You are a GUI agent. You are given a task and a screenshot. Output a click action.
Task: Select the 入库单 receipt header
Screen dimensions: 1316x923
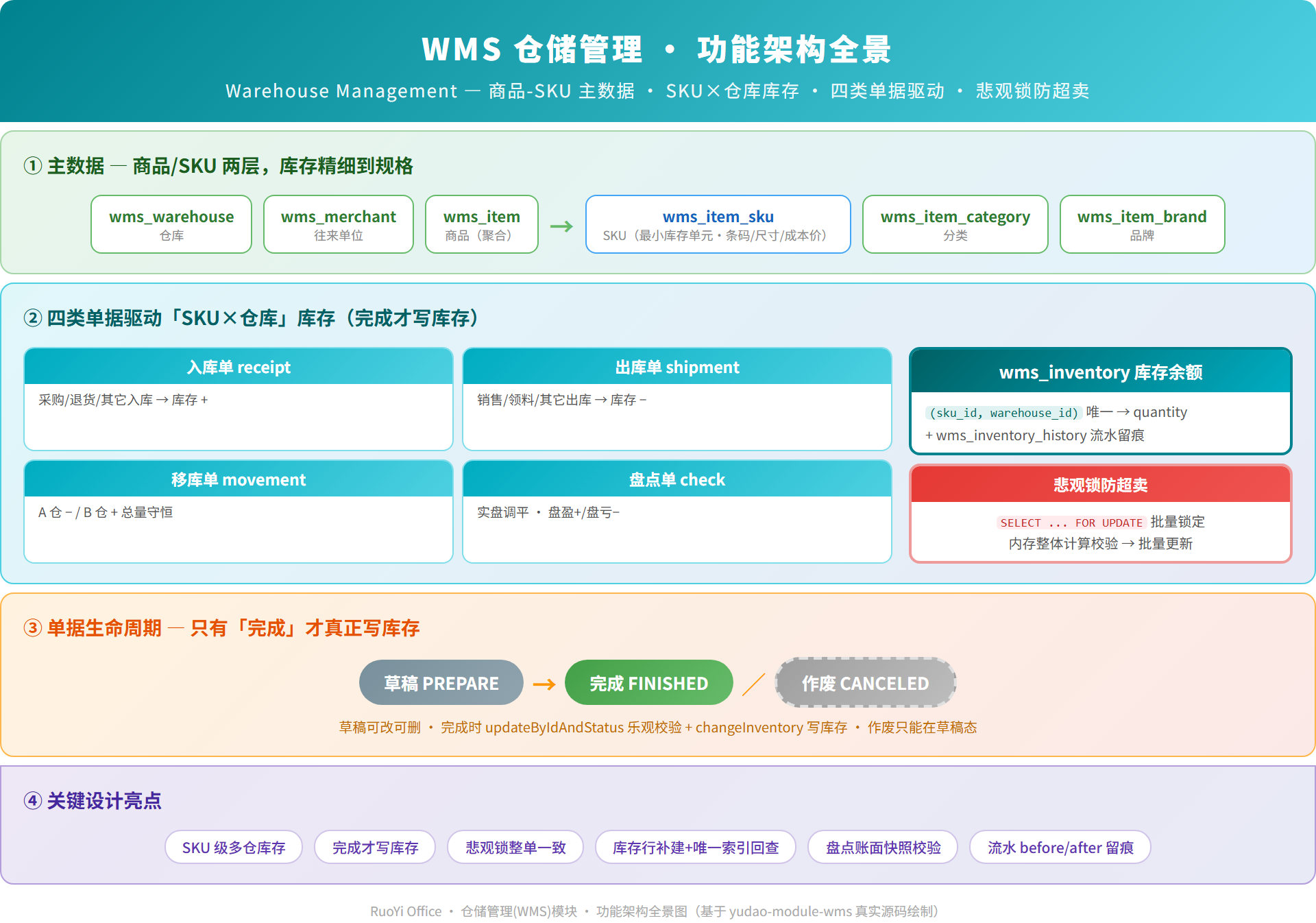(239, 367)
